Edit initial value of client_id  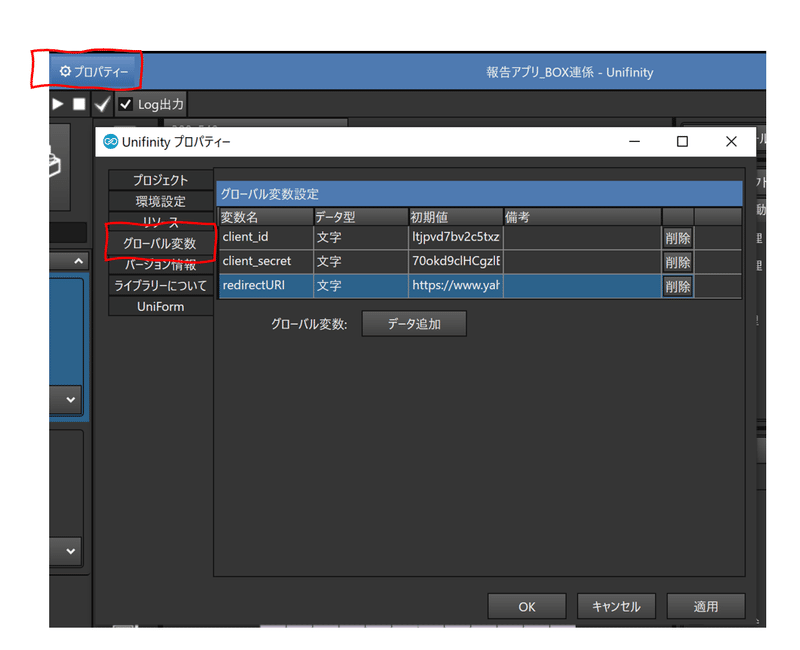tap(456, 237)
